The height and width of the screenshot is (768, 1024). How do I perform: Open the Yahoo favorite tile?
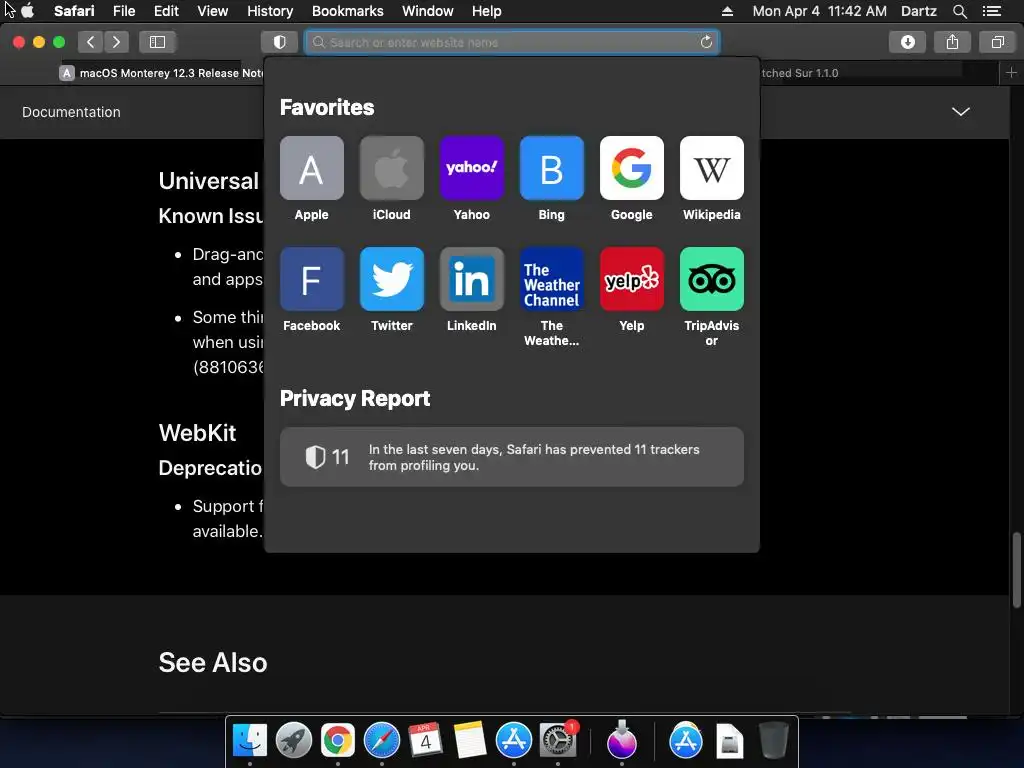point(472,168)
